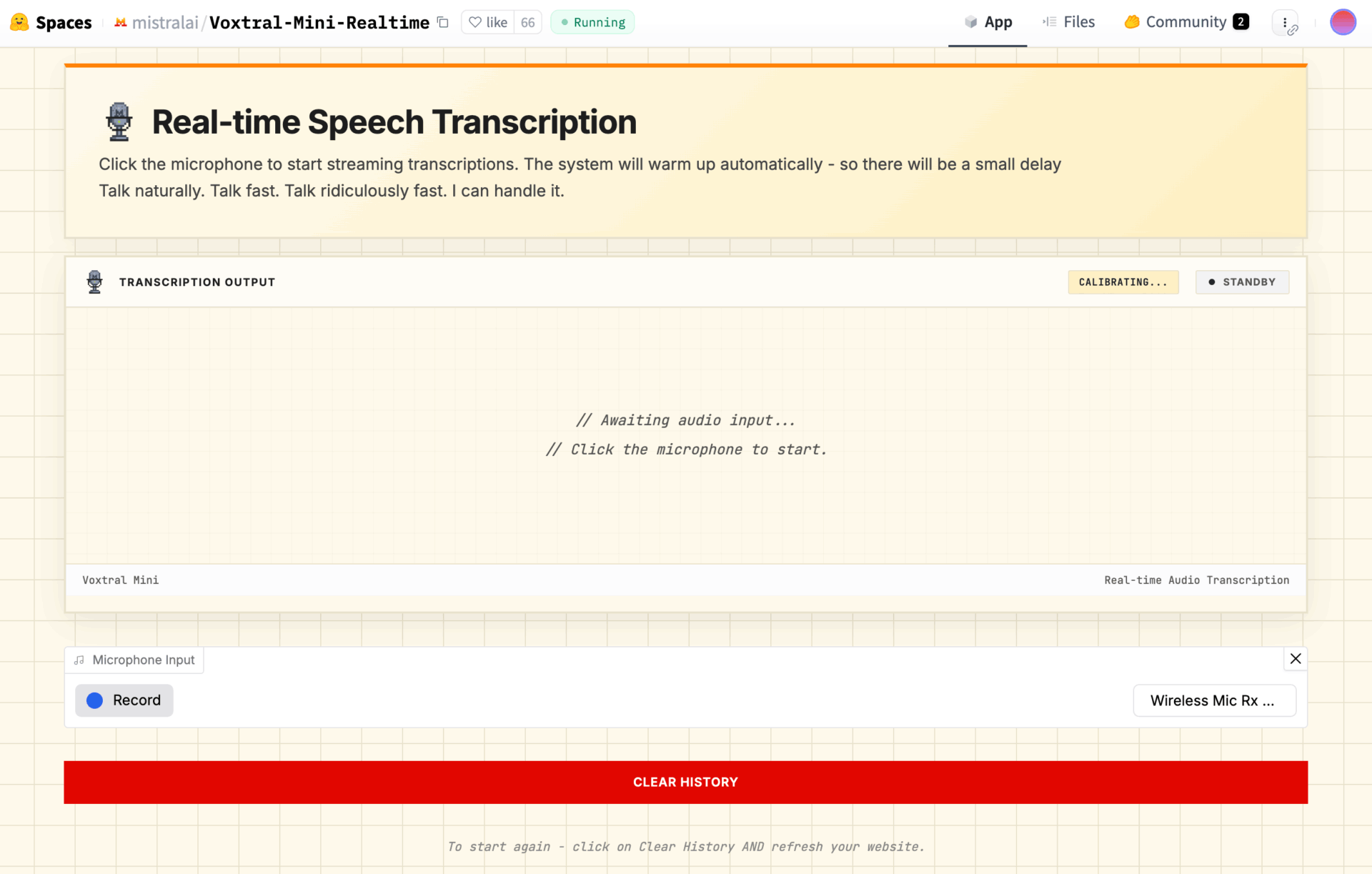This screenshot has width=1372, height=874.
Task: Start recording with the Record button
Action: (124, 700)
